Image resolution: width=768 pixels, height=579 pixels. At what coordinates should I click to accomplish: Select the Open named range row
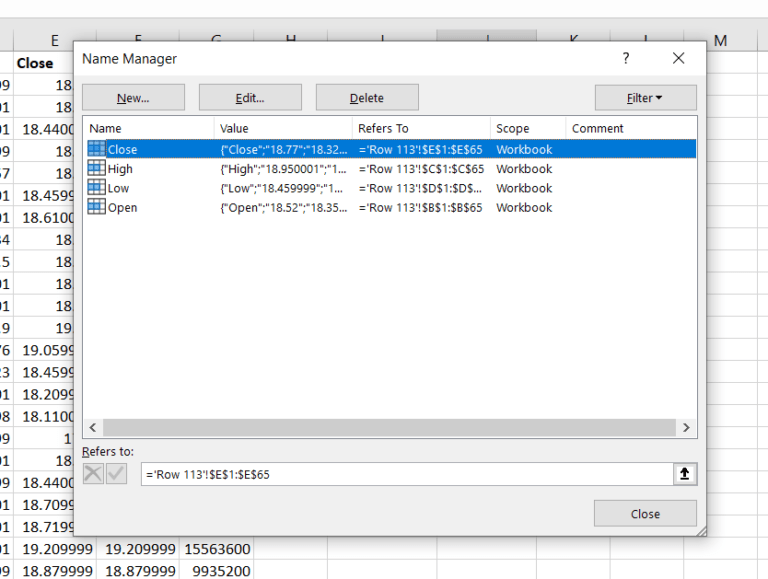390,208
